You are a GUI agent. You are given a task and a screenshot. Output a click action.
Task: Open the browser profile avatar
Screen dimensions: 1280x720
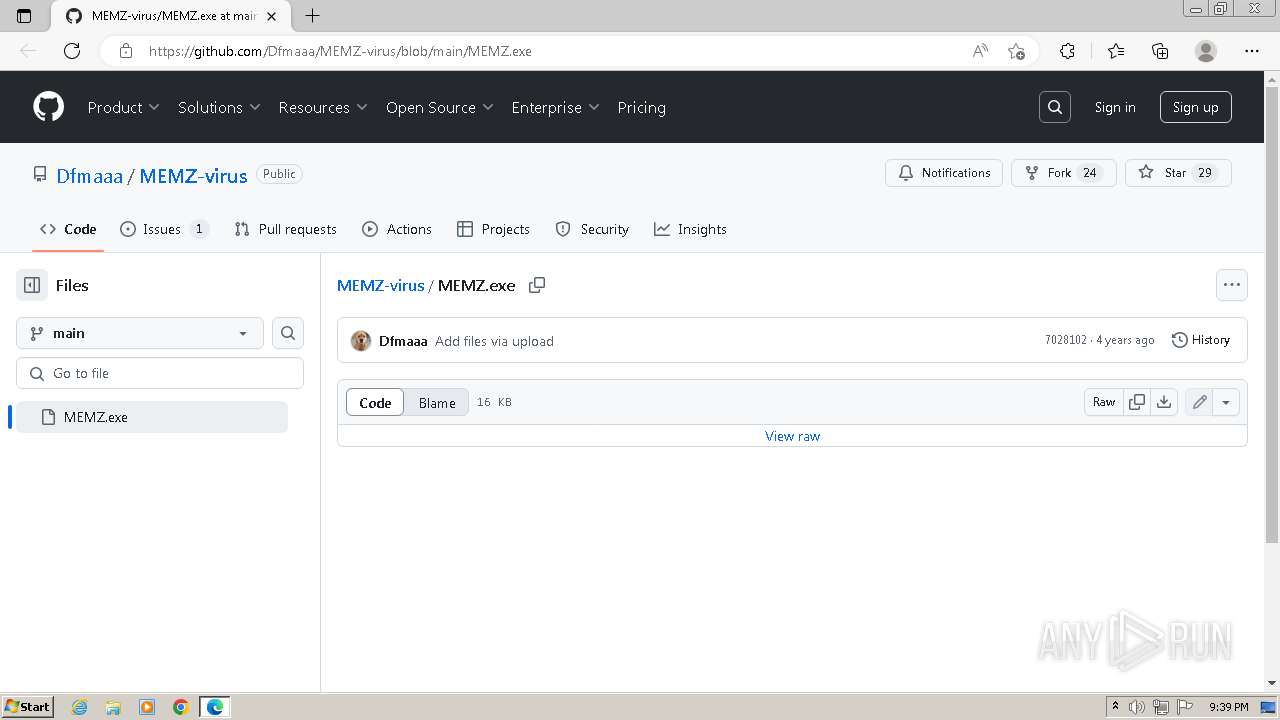coord(1206,51)
